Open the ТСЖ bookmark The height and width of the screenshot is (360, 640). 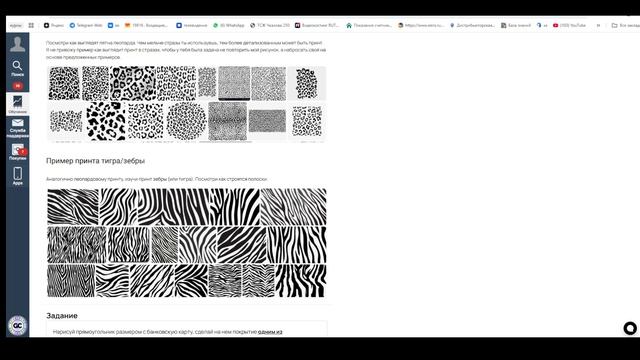[x=270, y=25]
